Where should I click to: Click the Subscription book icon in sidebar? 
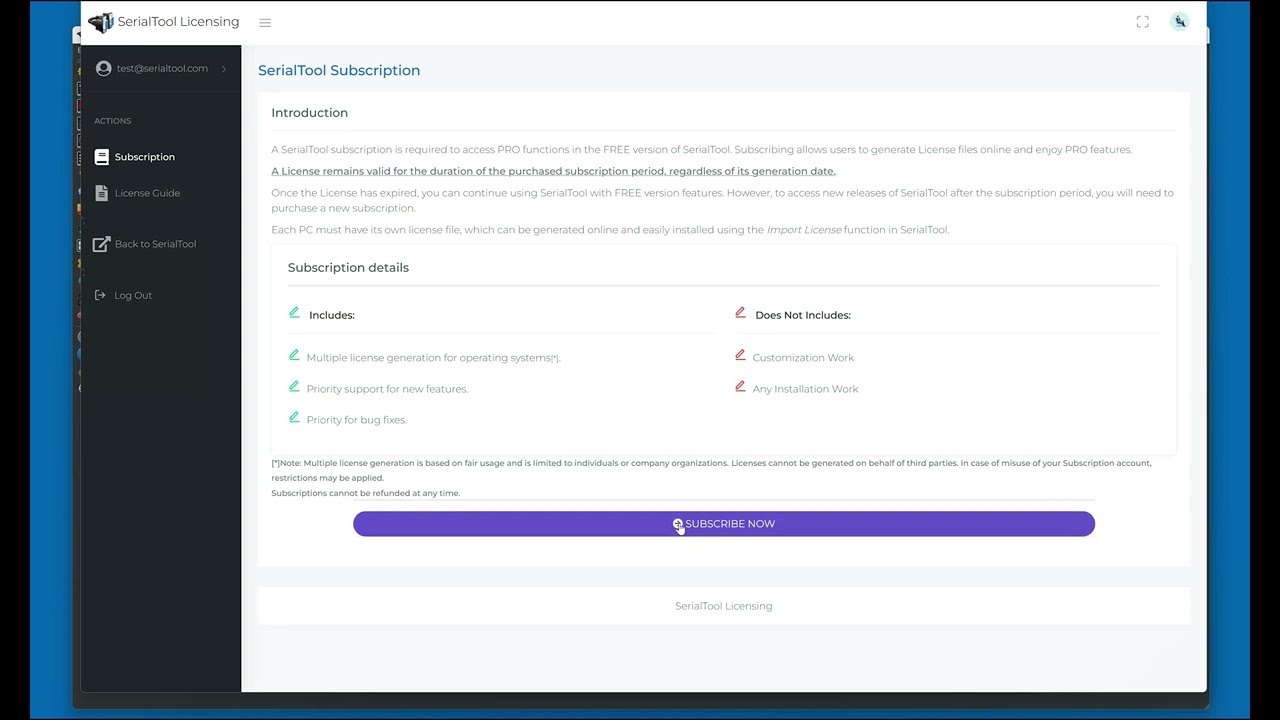point(101,157)
